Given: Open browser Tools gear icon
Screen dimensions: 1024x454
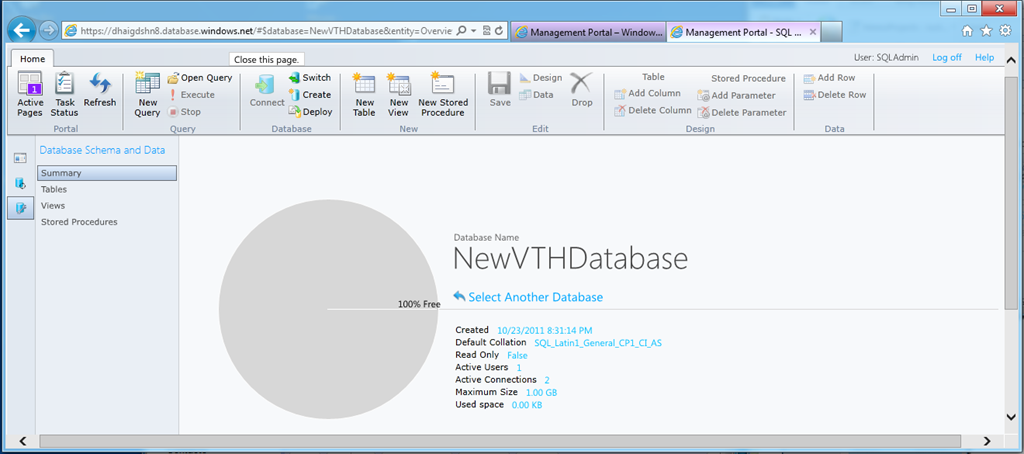Looking at the screenshot, I should tap(1005, 31).
